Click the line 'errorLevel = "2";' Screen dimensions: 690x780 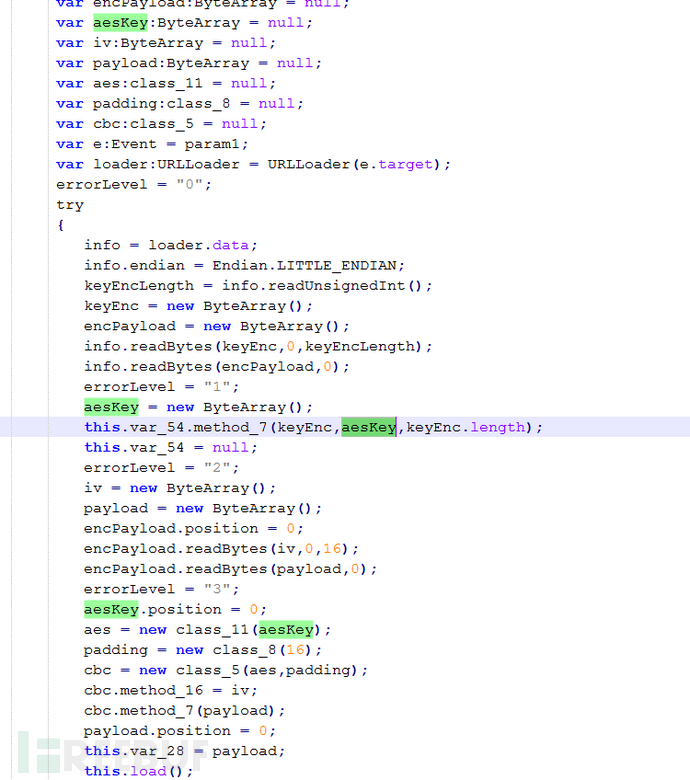pos(162,468)
